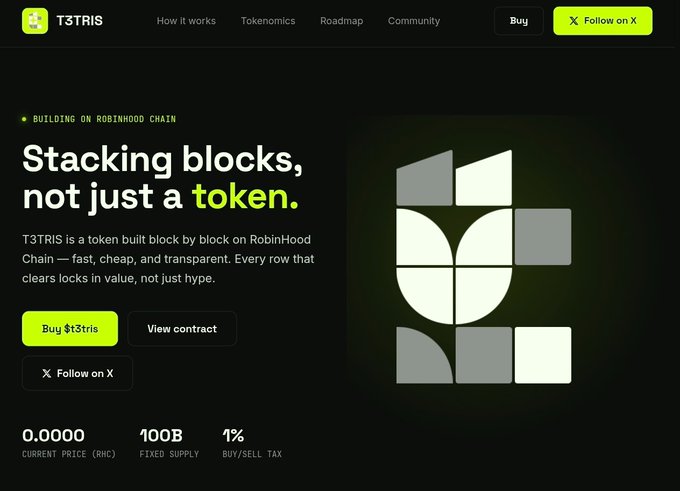Click the large T3TRIS block artwork
Viewport: 680px width, 491px height.
pyautogui.click(x=484, y=266)
